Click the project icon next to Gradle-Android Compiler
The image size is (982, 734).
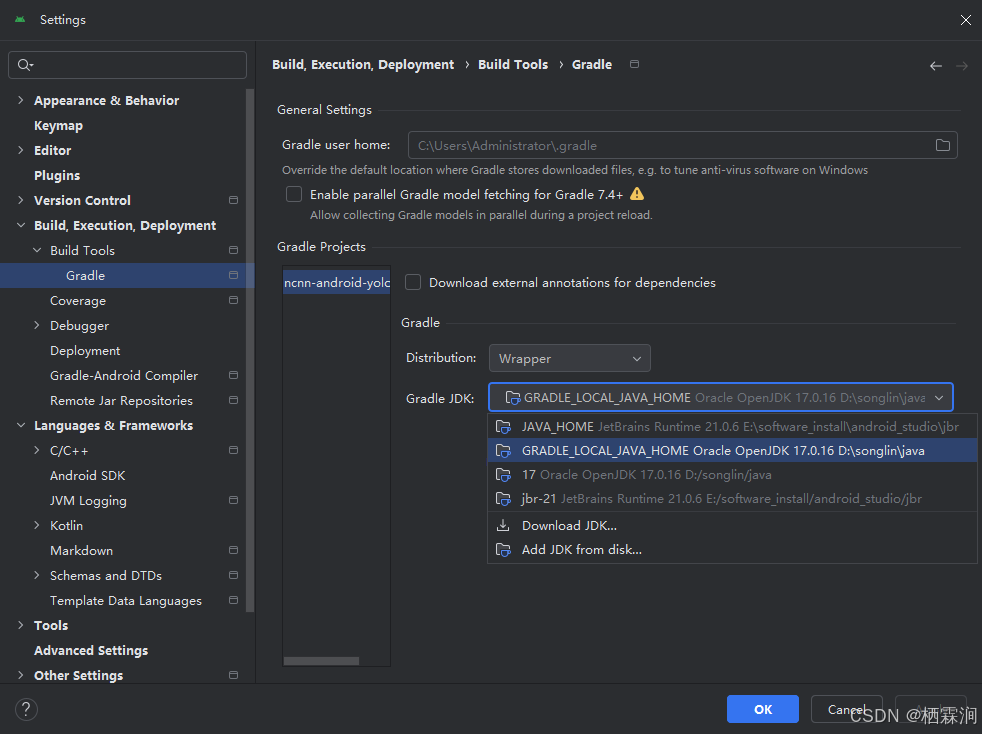coord(234,375)
